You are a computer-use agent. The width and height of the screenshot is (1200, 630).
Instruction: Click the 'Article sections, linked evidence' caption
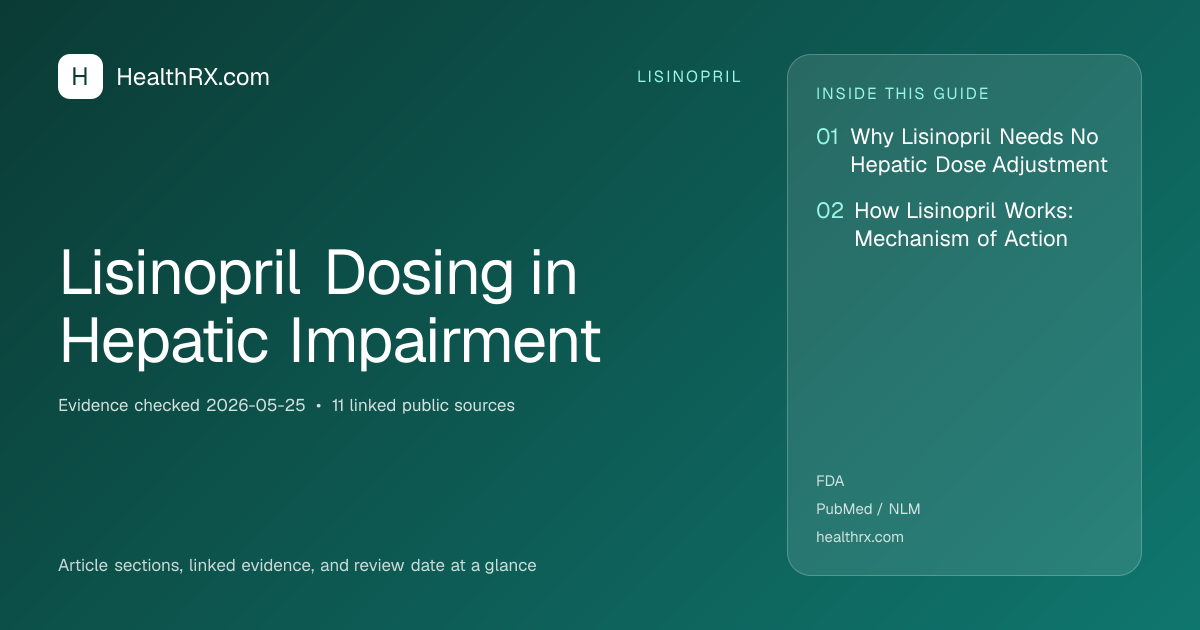coord(297,565)
